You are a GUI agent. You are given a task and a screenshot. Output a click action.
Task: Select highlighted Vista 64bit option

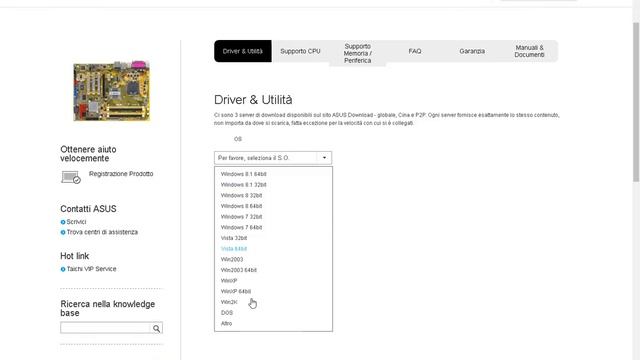(234, 248)
